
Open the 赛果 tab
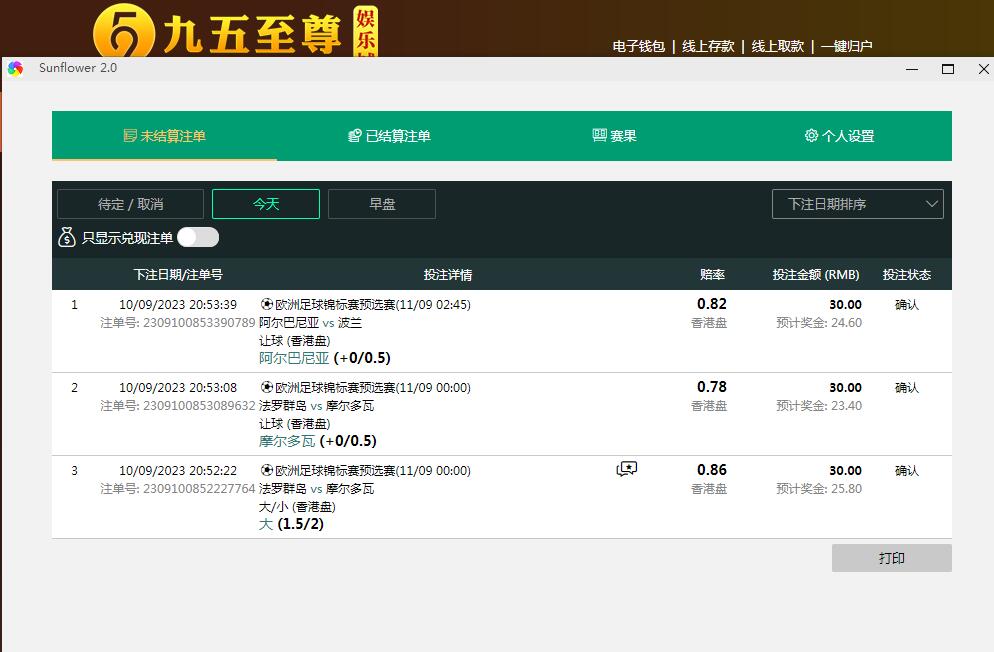coord(623,136)
